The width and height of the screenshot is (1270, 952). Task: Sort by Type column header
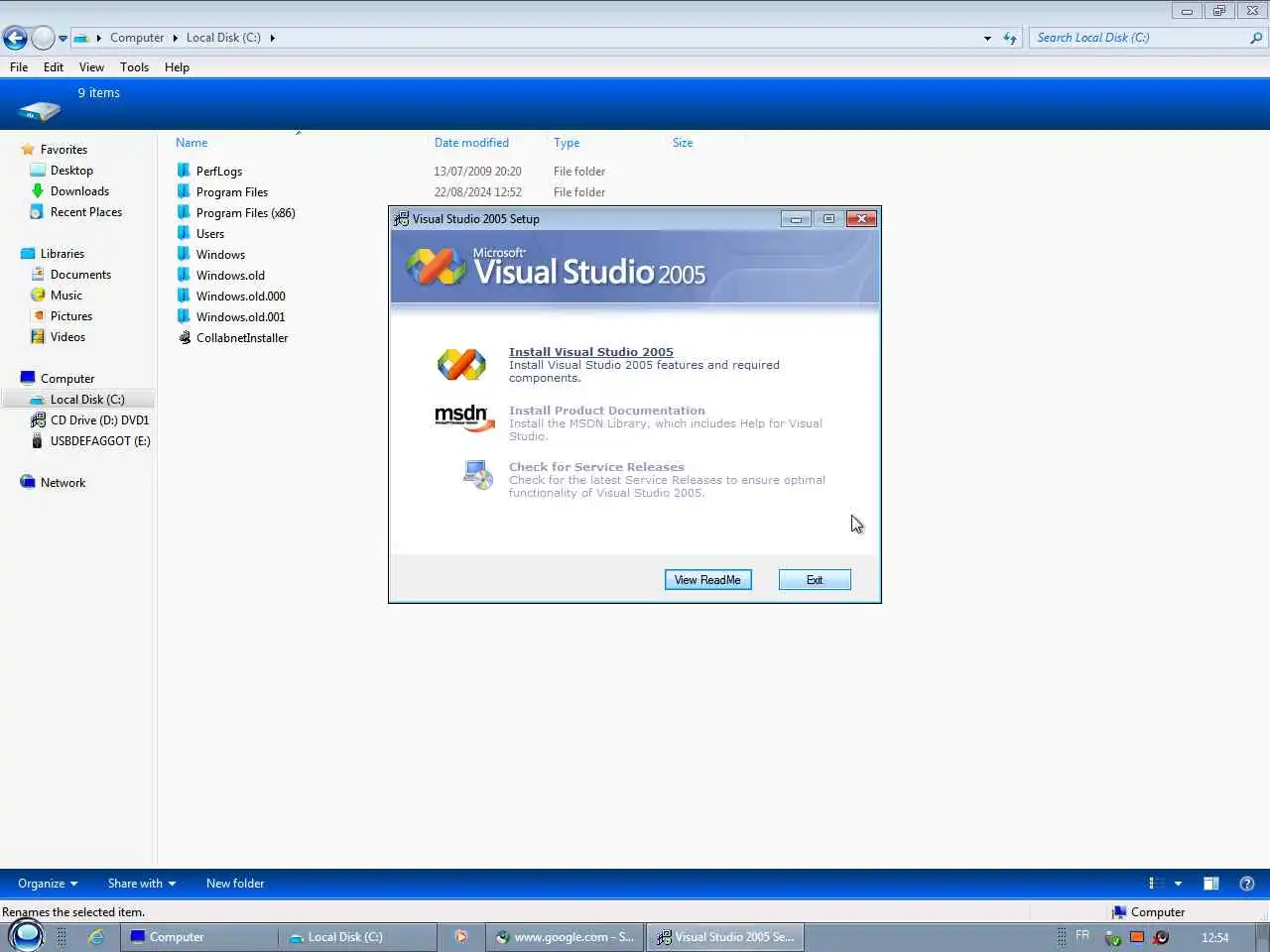click(567, 143)
